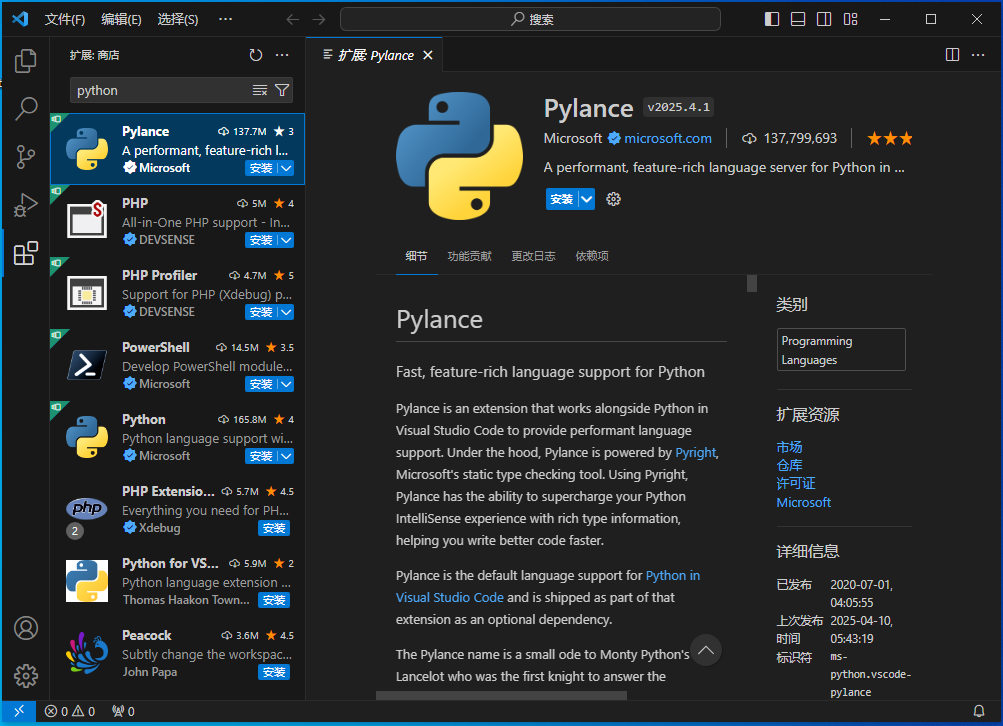Viewport: 1003px width, 726px height.
Task: Open the Pylance three-star rating
Action: 890,138
